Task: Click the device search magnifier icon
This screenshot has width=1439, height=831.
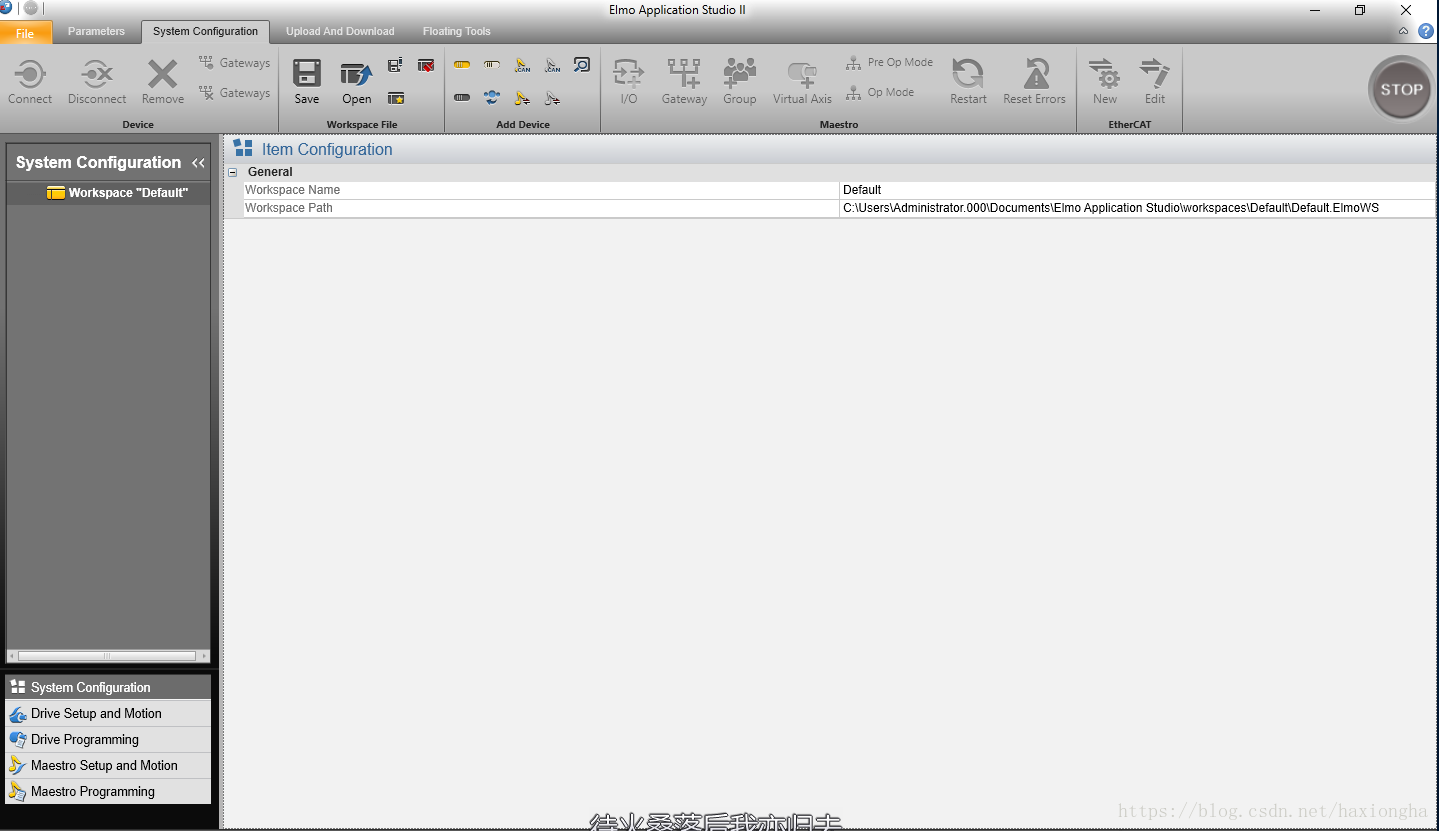Action: click(x=582, y=65)
